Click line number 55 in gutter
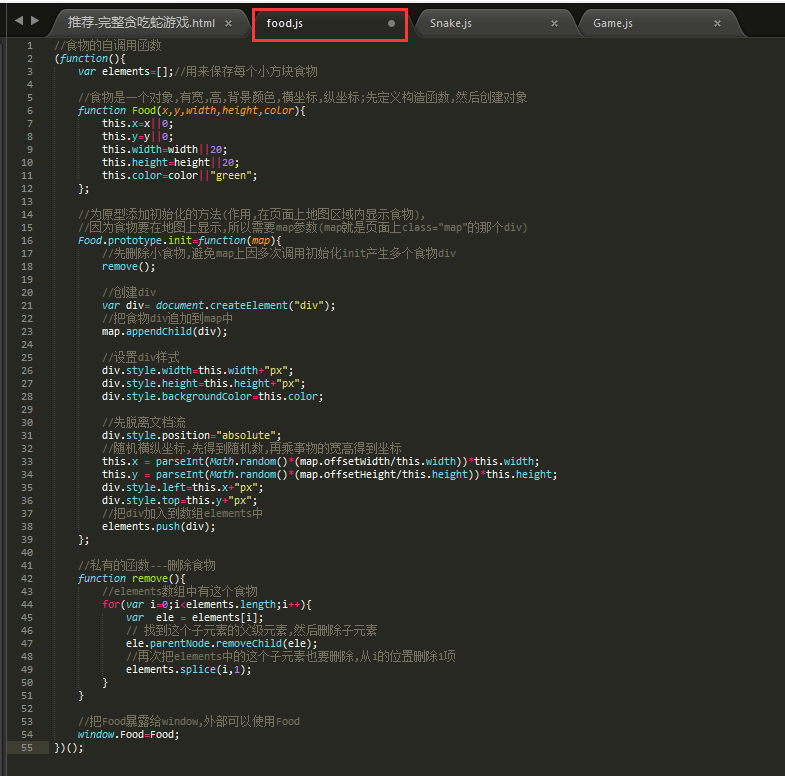Screen dimensions: 785x776 pyautogui.click(x=27, y=747)
